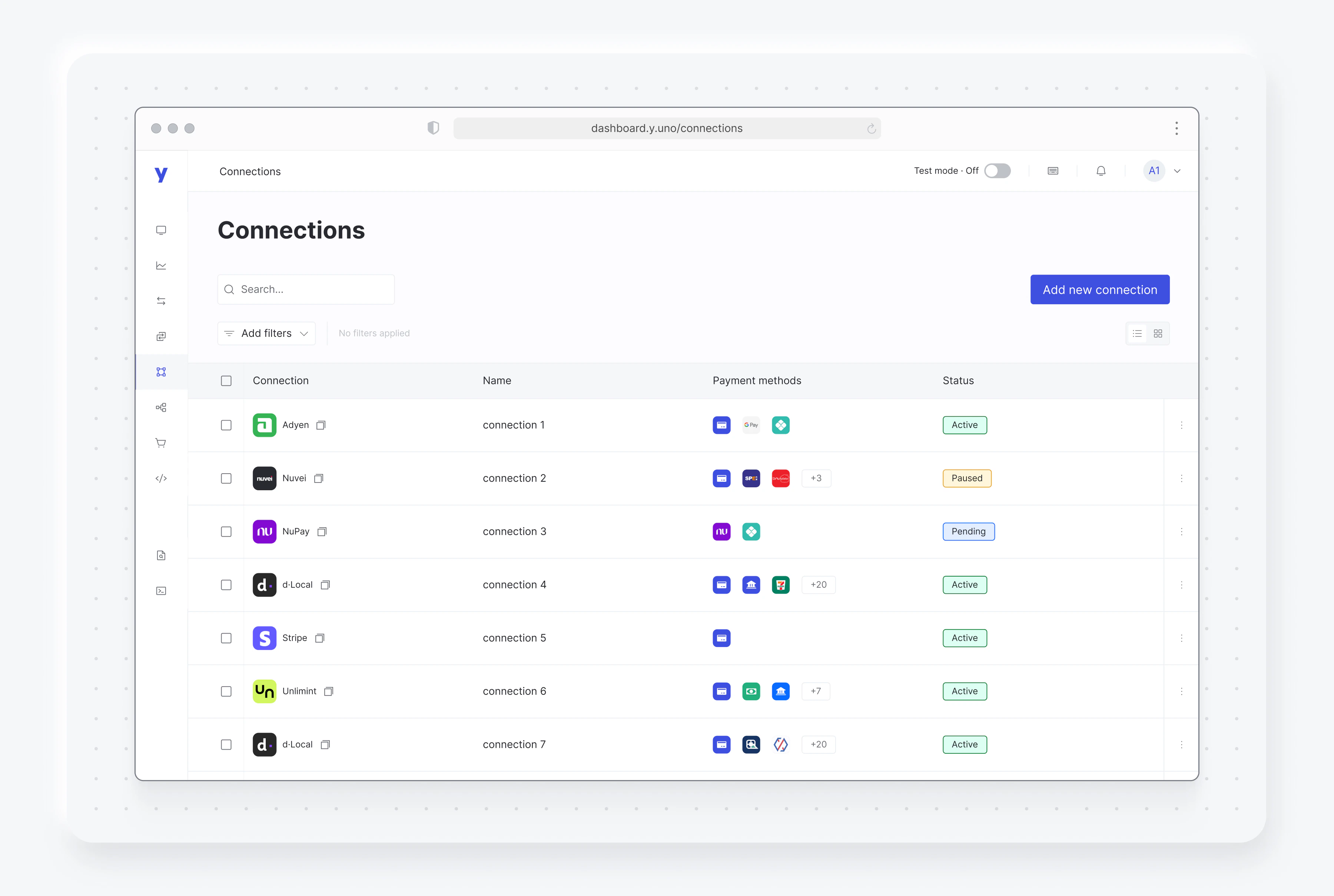This screenshot has height=896, width=1334.
Task: Open browser three-dot menu
Action: tap(1176, 129)
